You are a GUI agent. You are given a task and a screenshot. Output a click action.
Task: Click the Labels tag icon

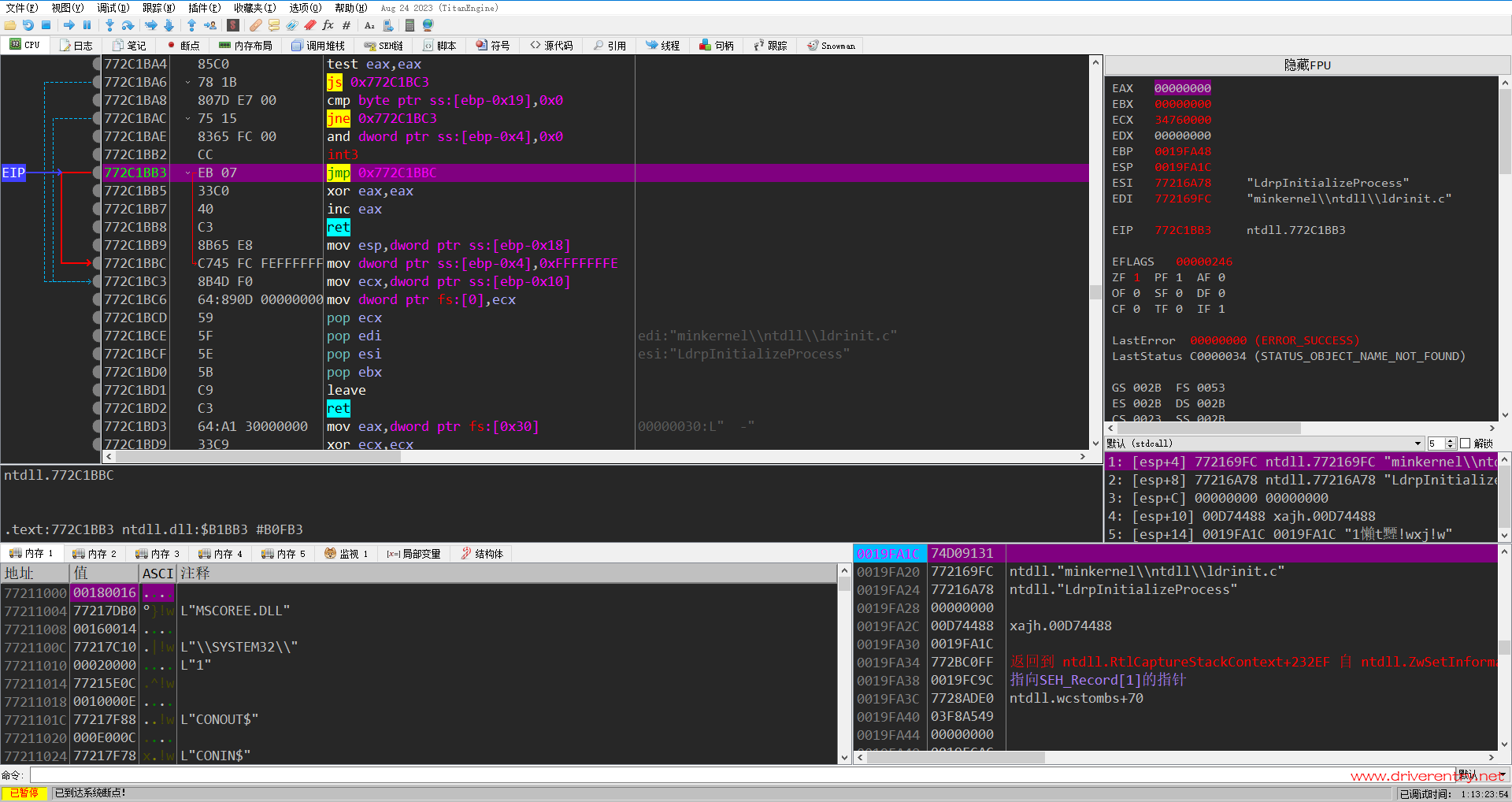point(292,25)
